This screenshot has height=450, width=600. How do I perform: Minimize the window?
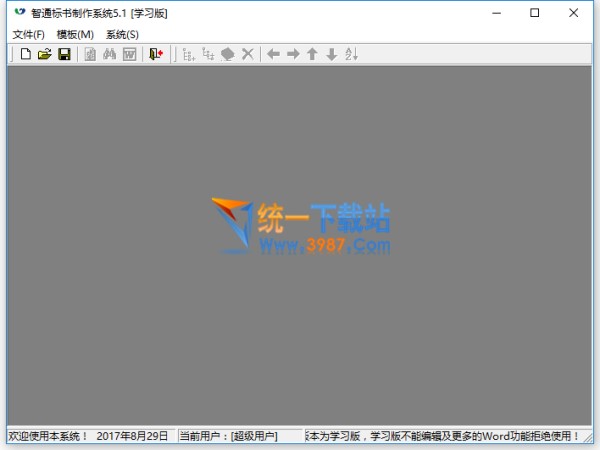[496, 13]
